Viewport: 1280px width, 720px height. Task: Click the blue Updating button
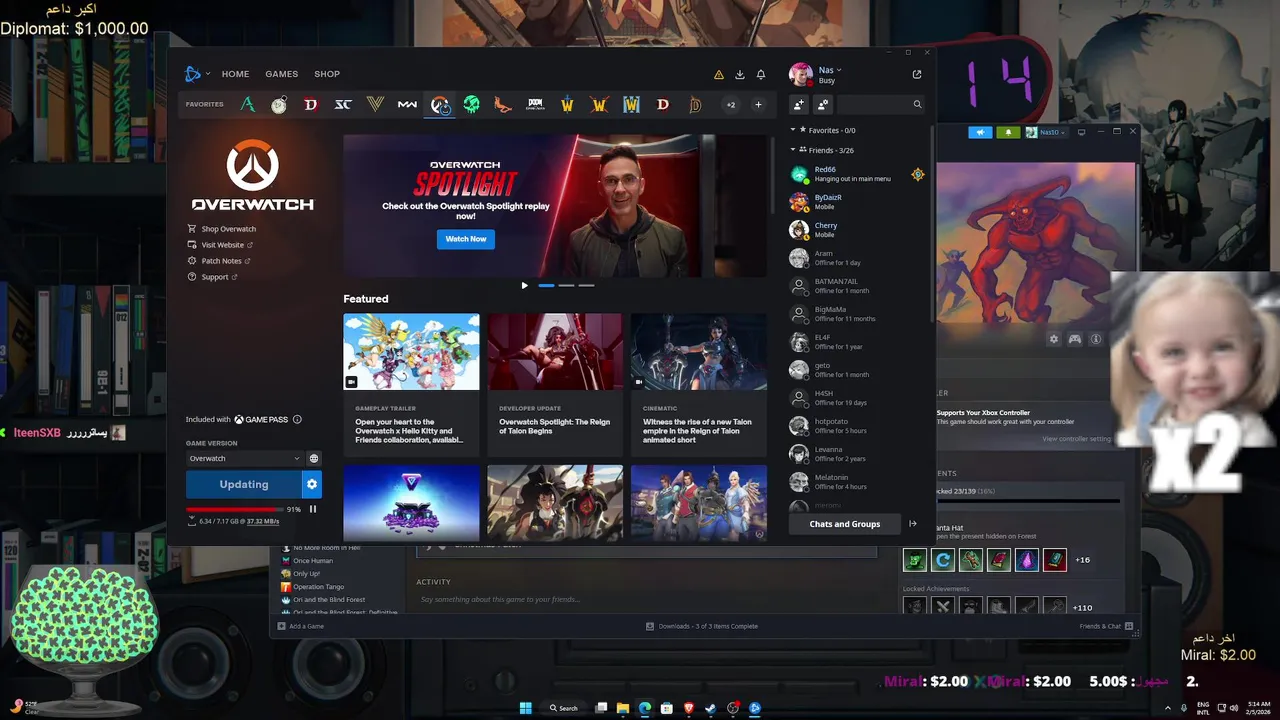point(244,484)
